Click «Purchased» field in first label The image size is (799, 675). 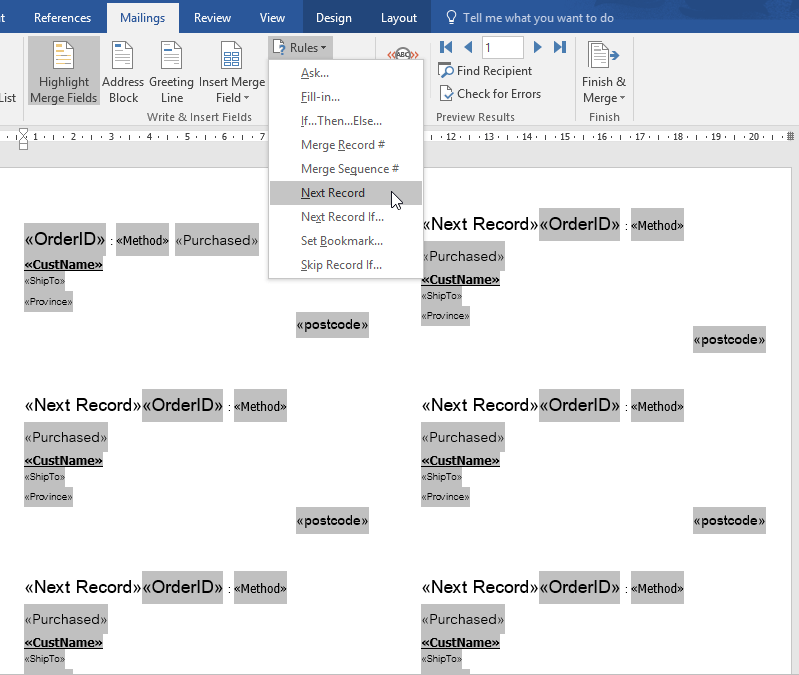217,240
